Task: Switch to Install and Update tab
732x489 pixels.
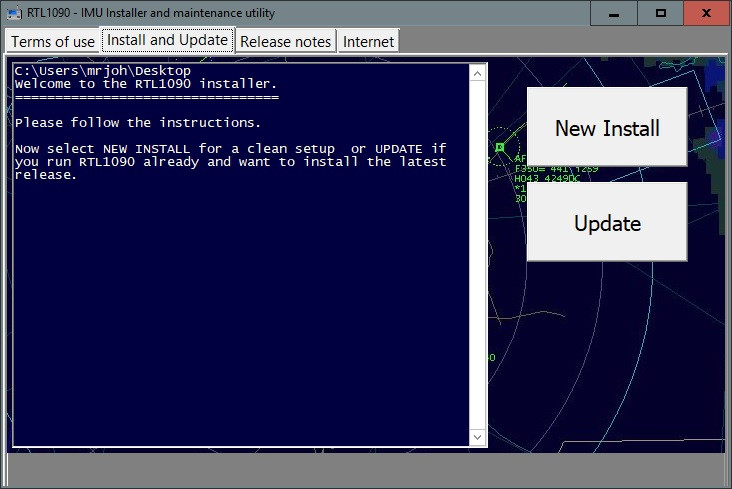Action: point(167,40)
